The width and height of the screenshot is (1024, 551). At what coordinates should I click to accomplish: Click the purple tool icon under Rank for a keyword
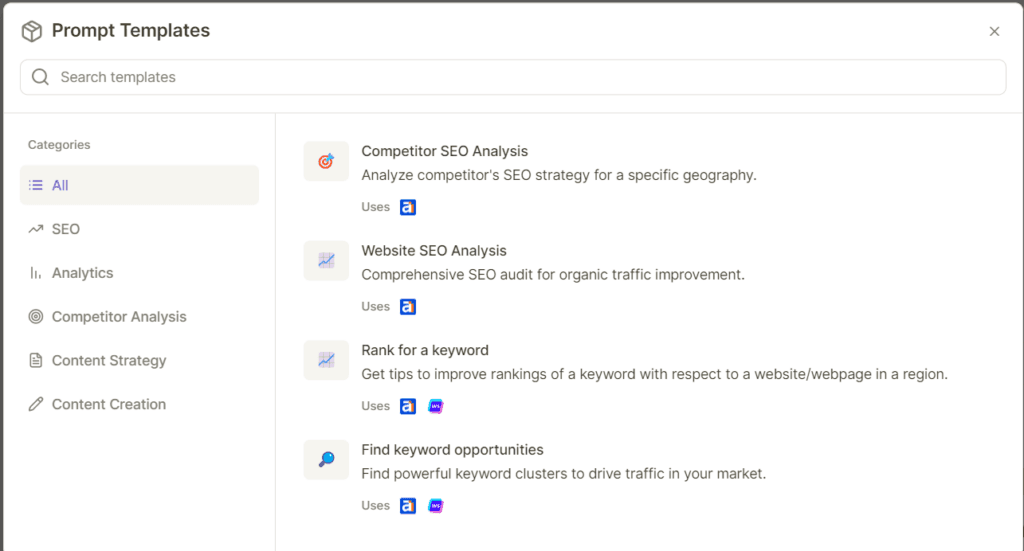436,406
